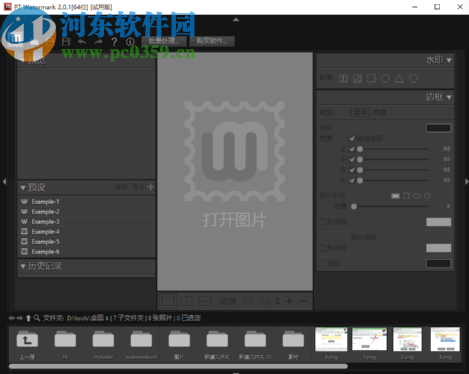This screenshot has width=469, height=374.
Task: Go up one folder level arrow
Action: pos(28,318)
